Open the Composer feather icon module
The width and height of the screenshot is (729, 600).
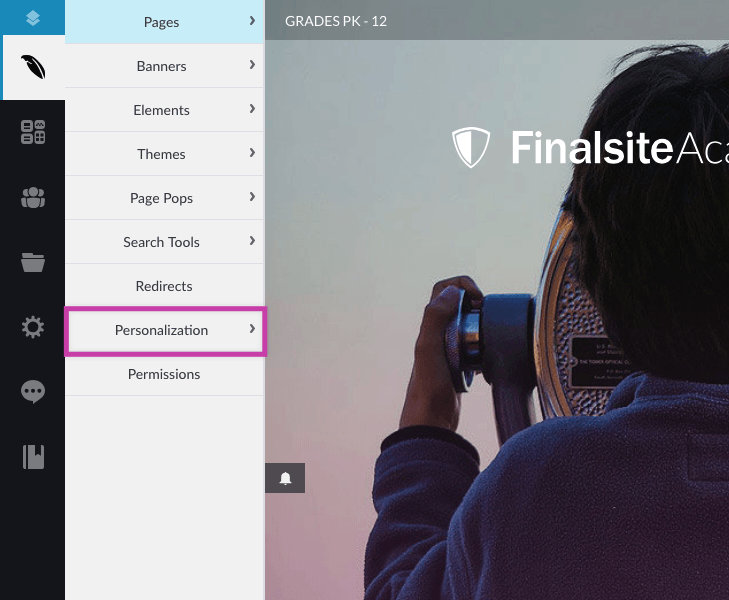click(x=33, y=67)
